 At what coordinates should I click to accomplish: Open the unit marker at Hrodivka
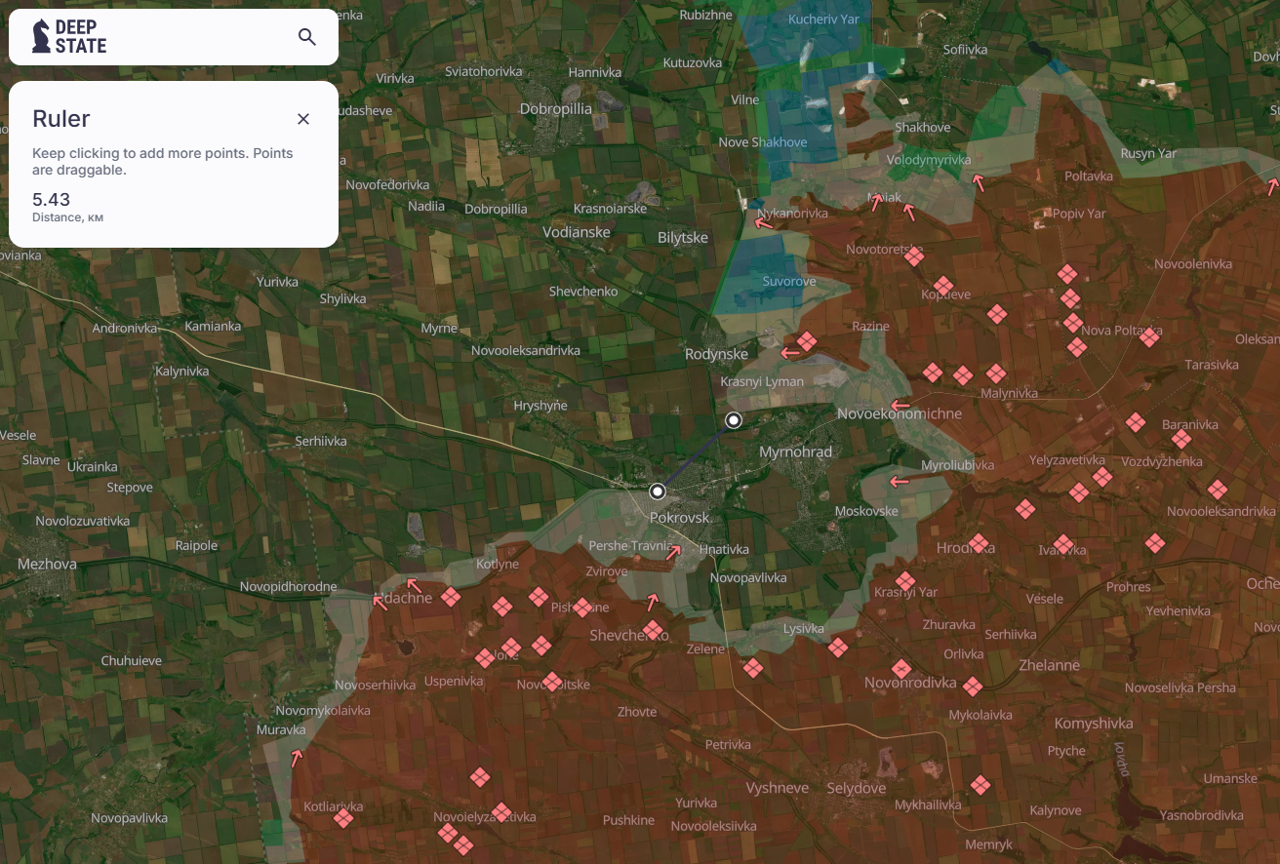tap(979, 544)
